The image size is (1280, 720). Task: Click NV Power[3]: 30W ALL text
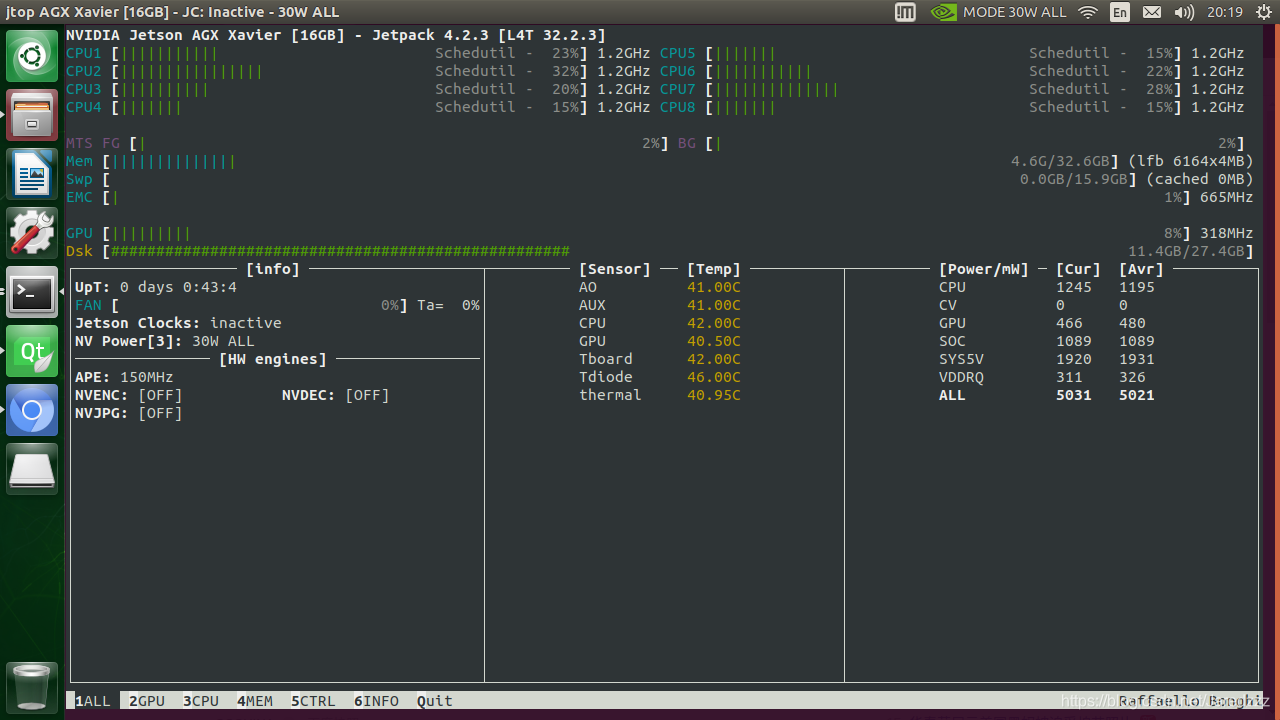(x=165, y=341)
